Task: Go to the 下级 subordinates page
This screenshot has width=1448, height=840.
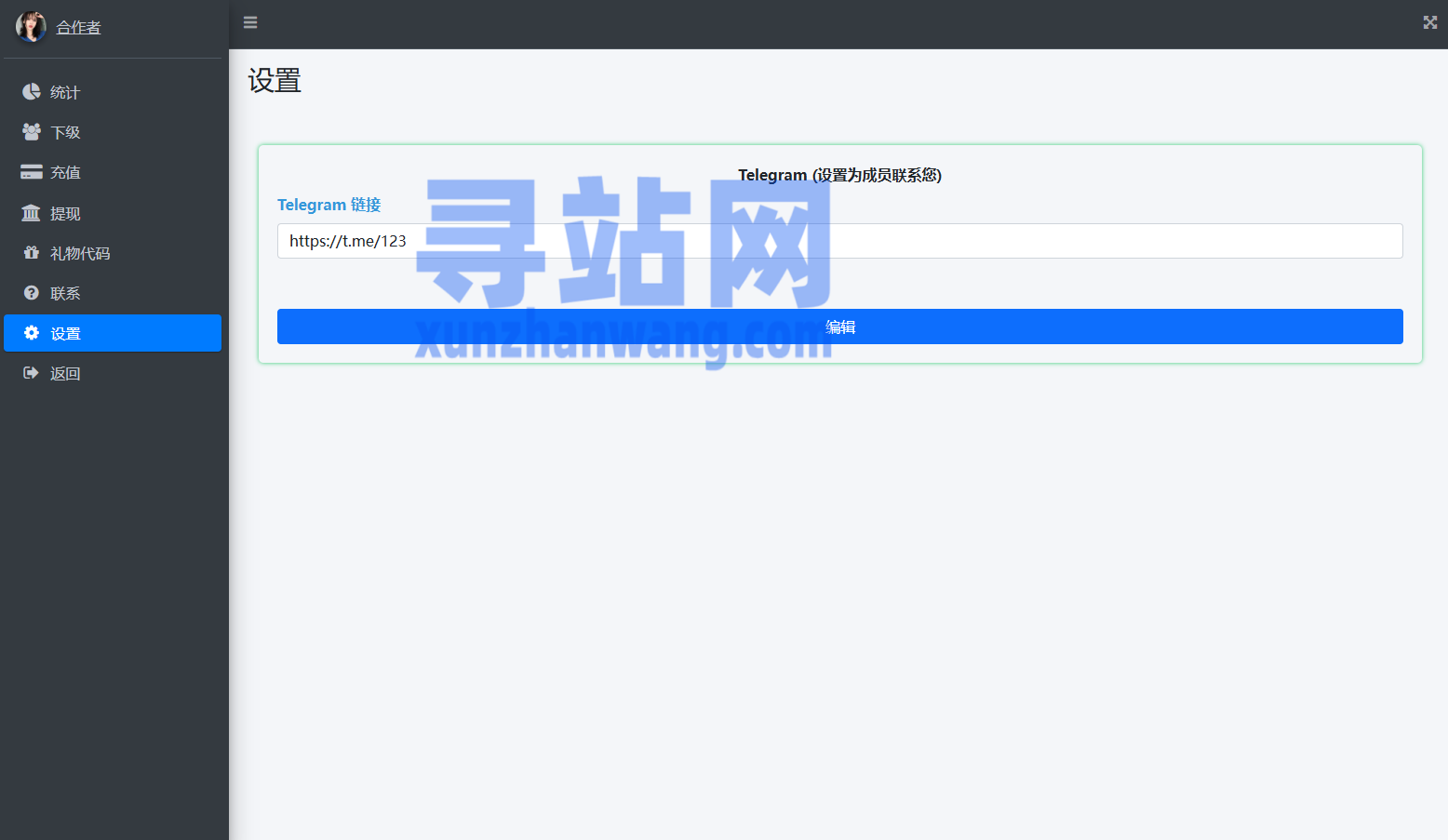Action: (x=65, y=132)
